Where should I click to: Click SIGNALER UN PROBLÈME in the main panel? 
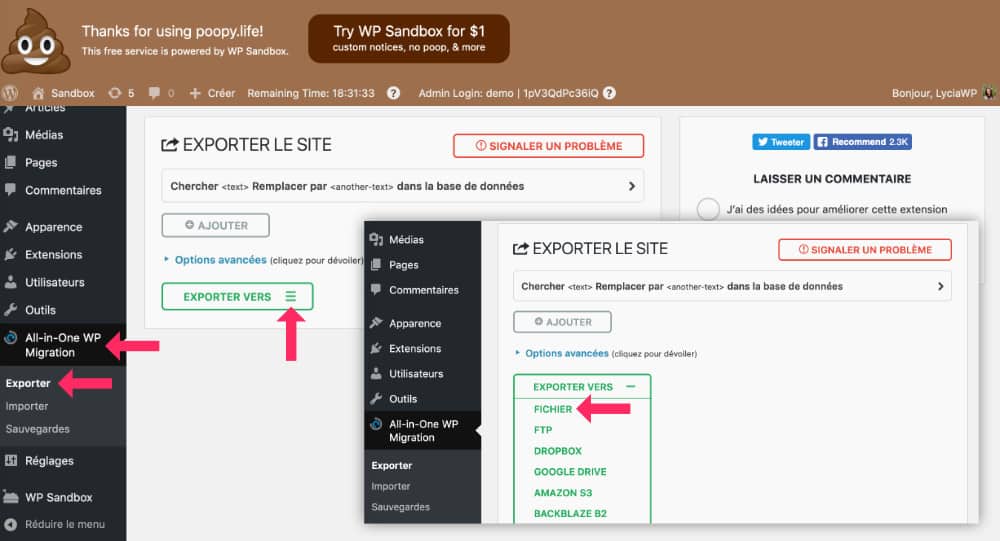[548, 145]
